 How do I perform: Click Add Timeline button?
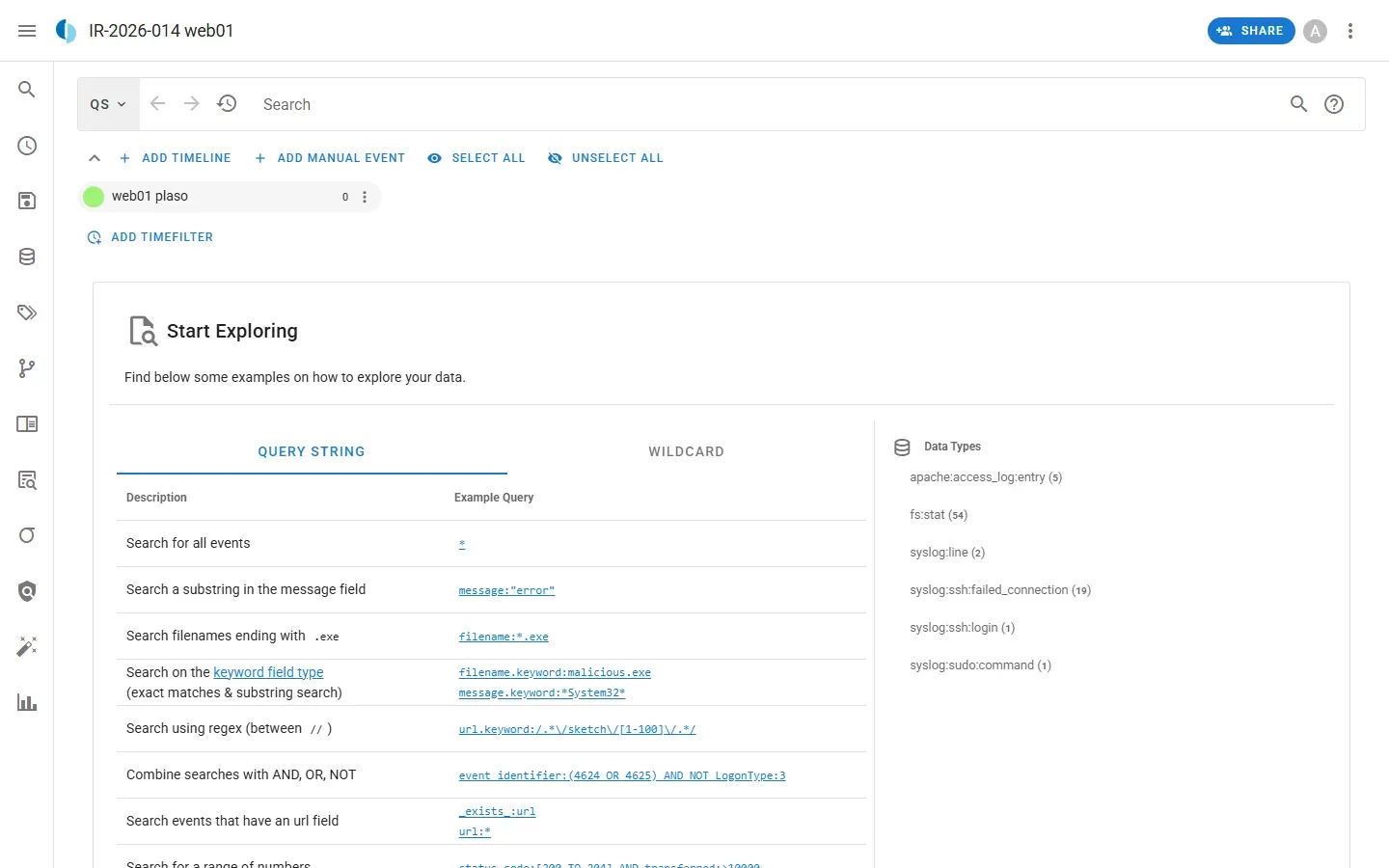[176, 158]
